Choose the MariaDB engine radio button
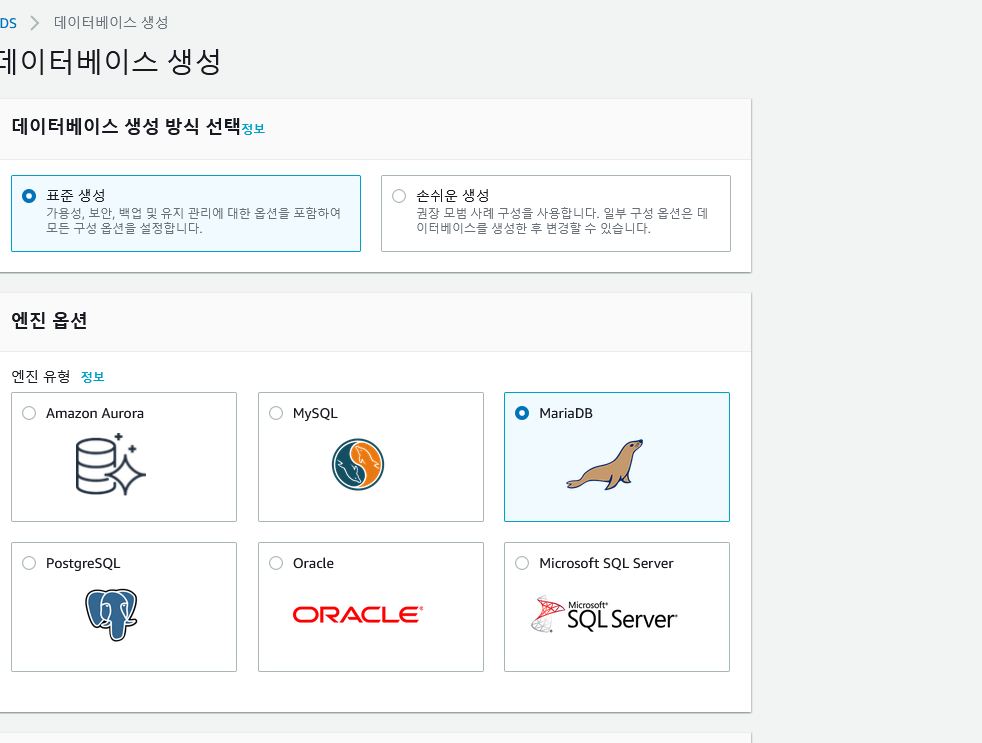Viewport: 982px width, 743px height. click(522, 413)
